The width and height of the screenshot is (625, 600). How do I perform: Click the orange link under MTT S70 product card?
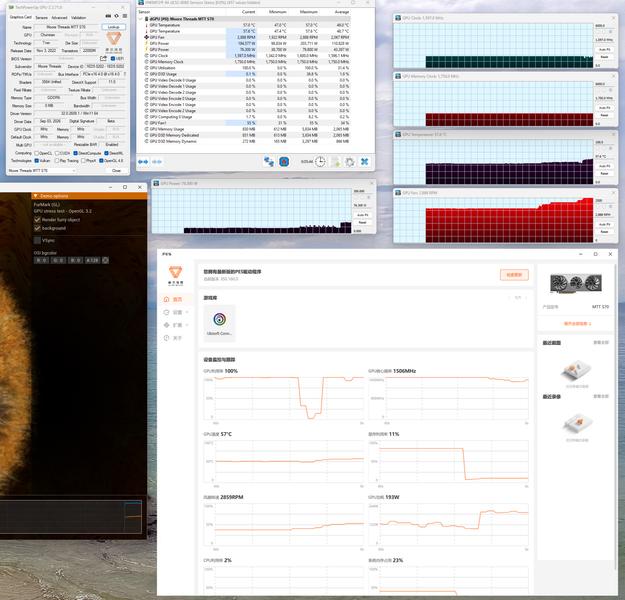tap(577, 323)
